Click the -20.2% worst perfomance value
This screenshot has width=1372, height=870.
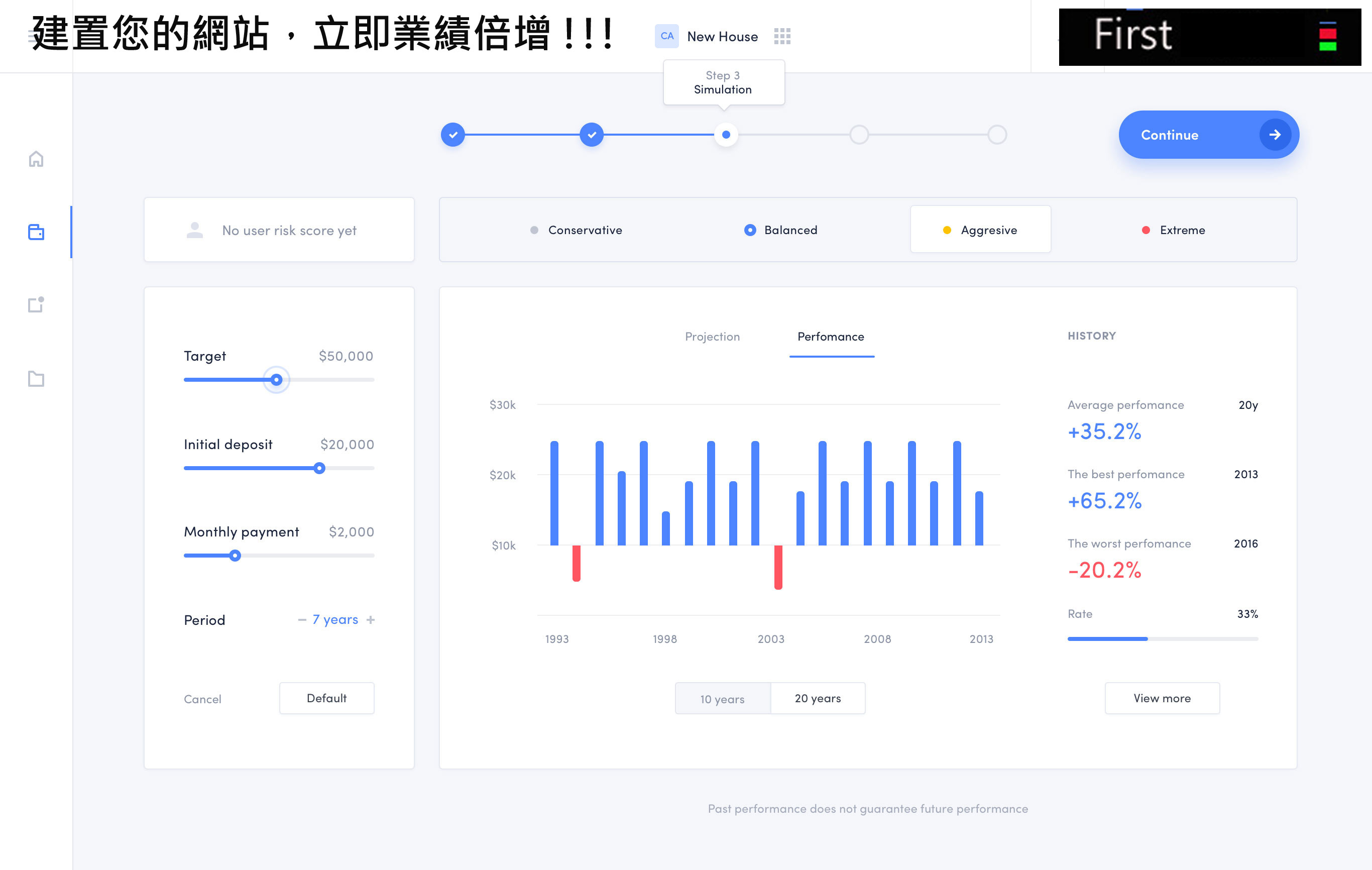[x=1104, y=570]
